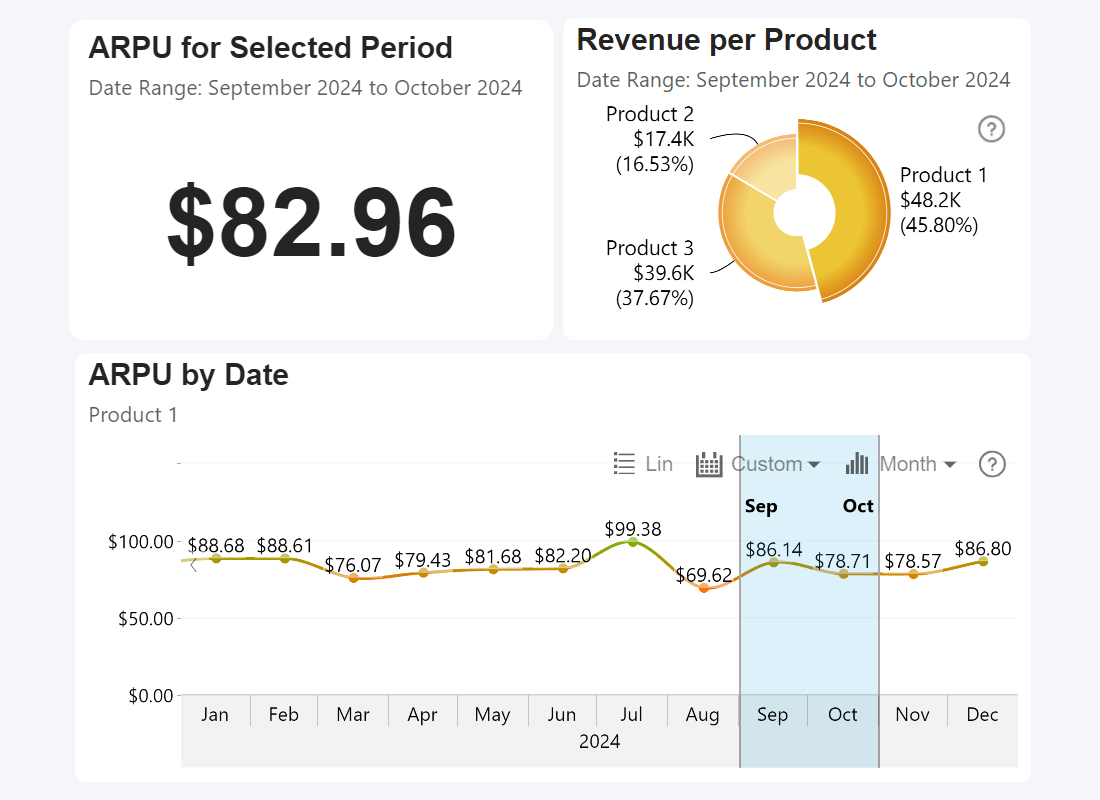Image resolution: width=1100 pixels, height=800 pixels.
Task: Select Apr on the timeline axis
Action: click(x=422, y=714)
